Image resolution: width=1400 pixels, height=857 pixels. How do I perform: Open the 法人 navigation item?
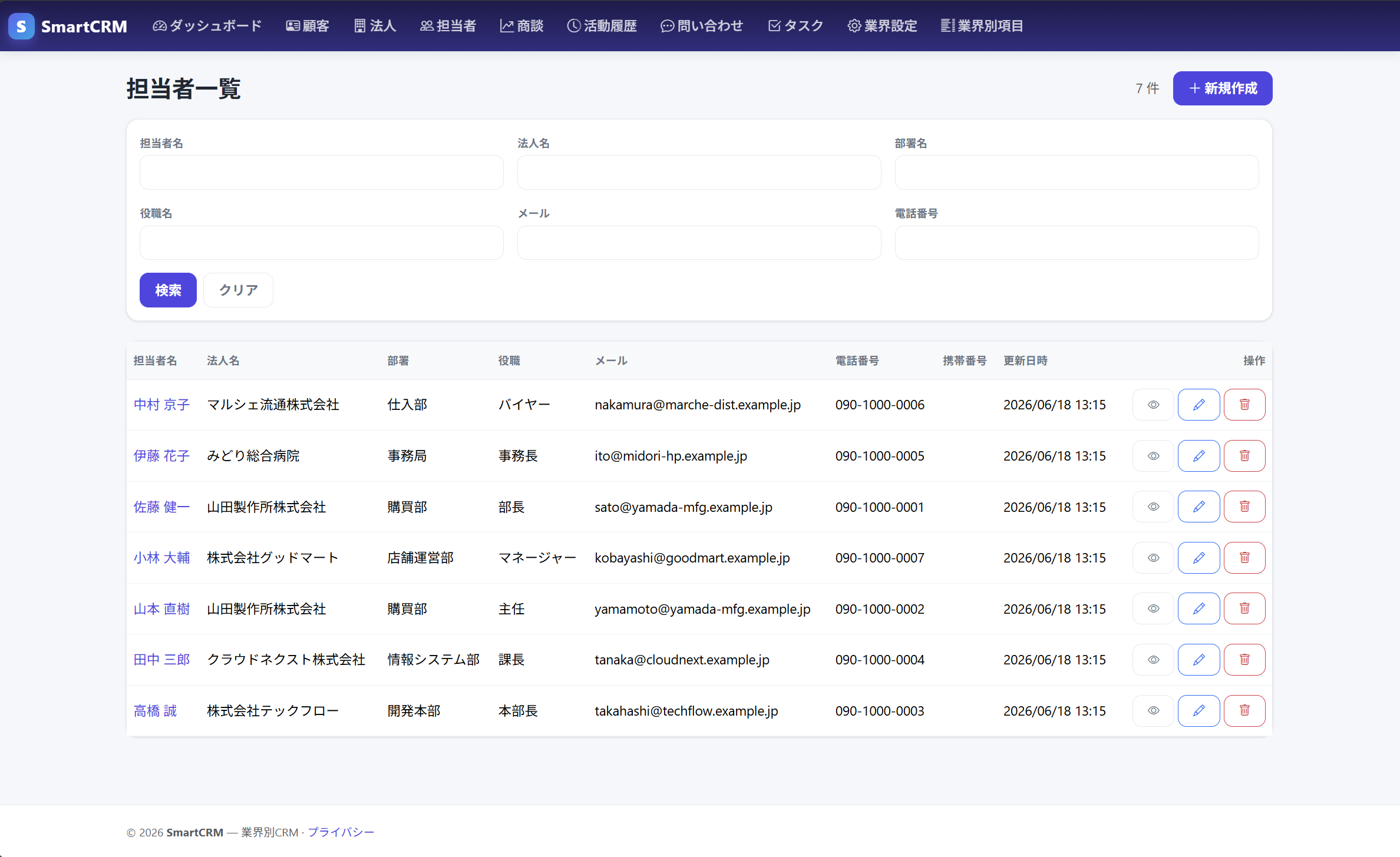375,26
